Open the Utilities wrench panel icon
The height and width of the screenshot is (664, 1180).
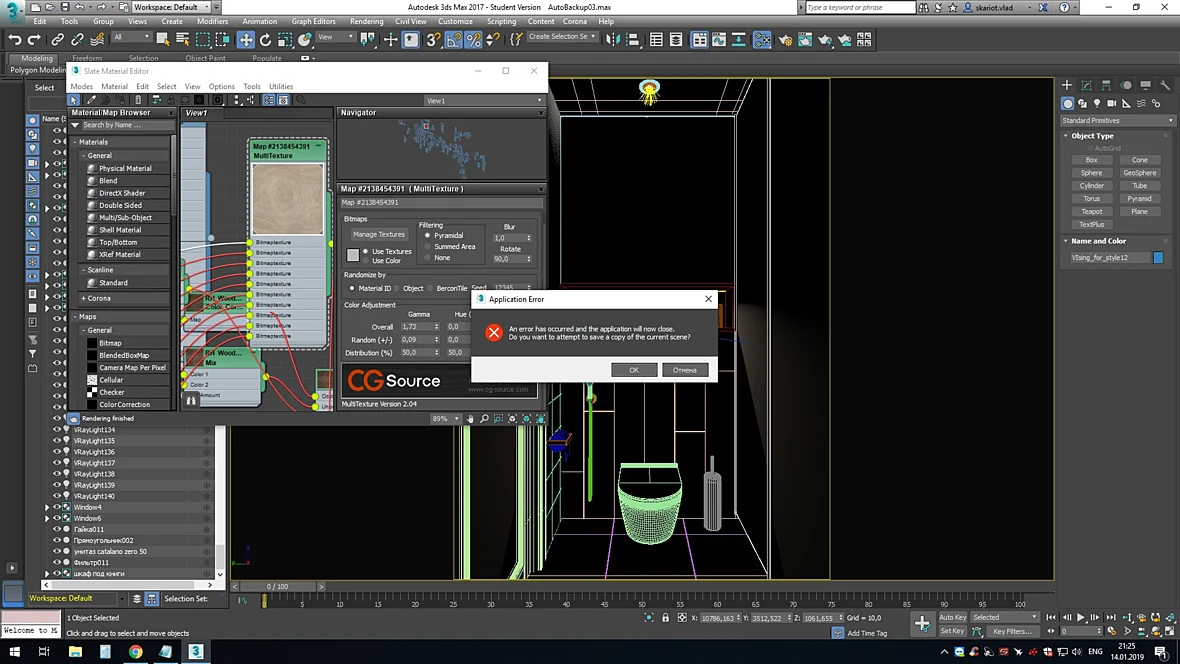click(1165, 85)
